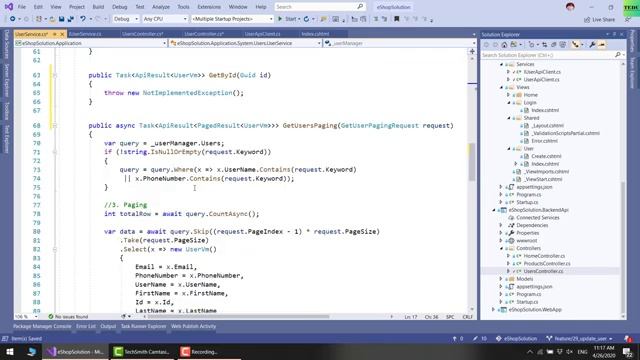Click the Undo toolbar icon
Viewport: 640px width, 360px height.
pos(83,19)
